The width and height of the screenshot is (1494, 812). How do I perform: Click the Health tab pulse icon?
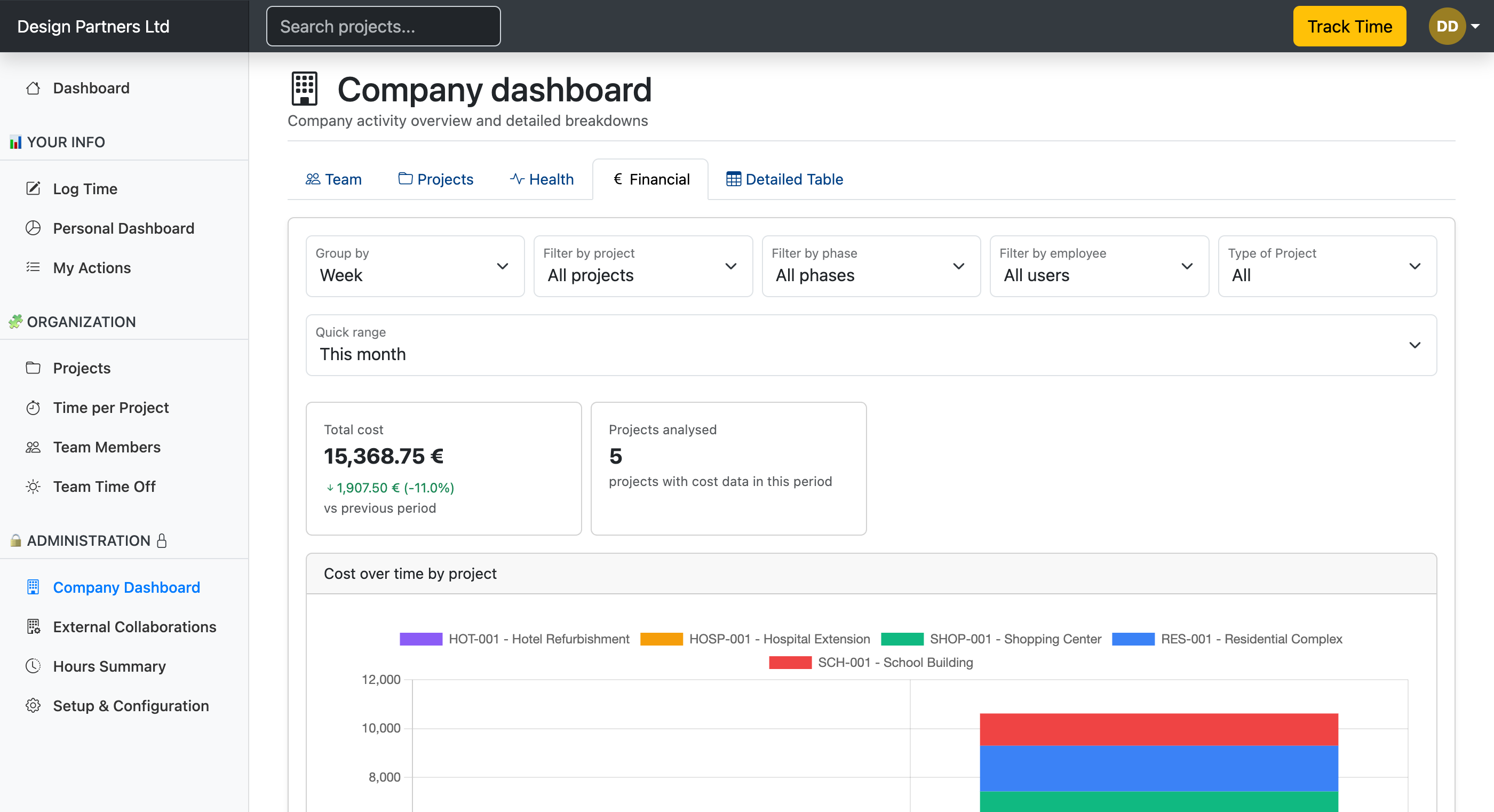pyautogui.click(x=516, y=179)
